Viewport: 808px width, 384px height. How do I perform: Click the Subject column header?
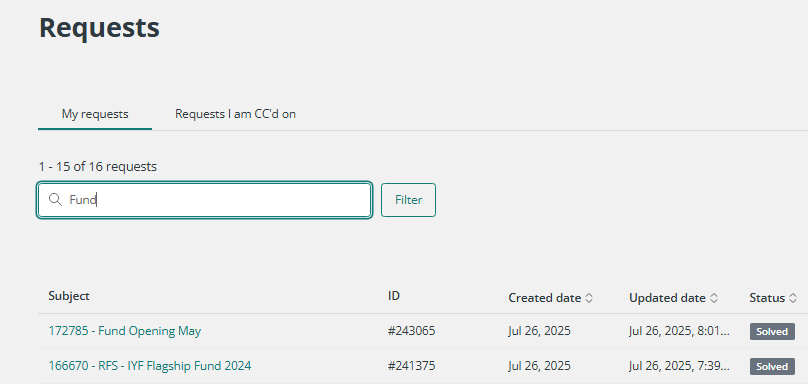point(69,296)
